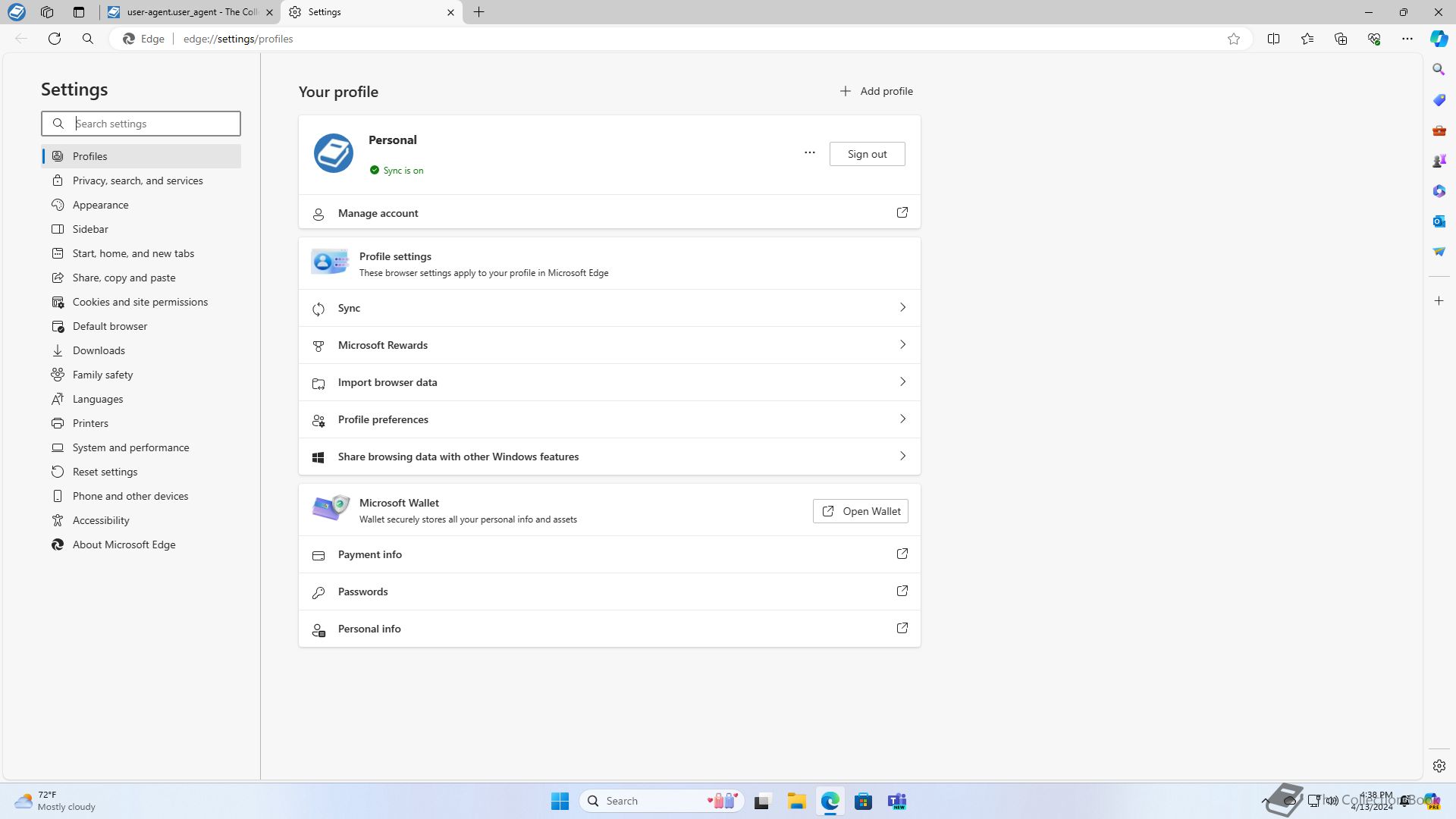Open sidebar Outlook icon

[x=1439, y=221]
